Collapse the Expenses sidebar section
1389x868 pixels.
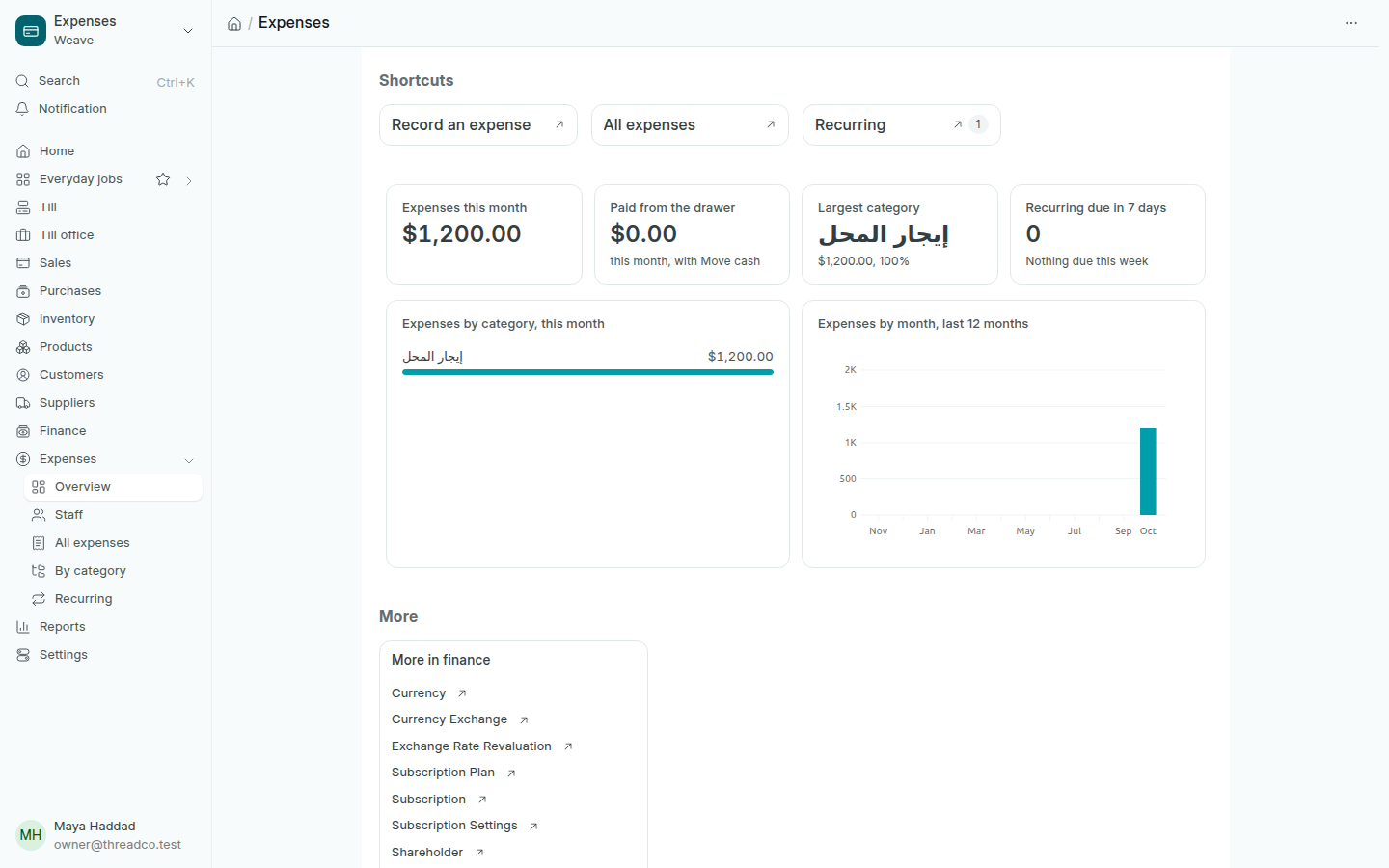(x=189, y=460)
